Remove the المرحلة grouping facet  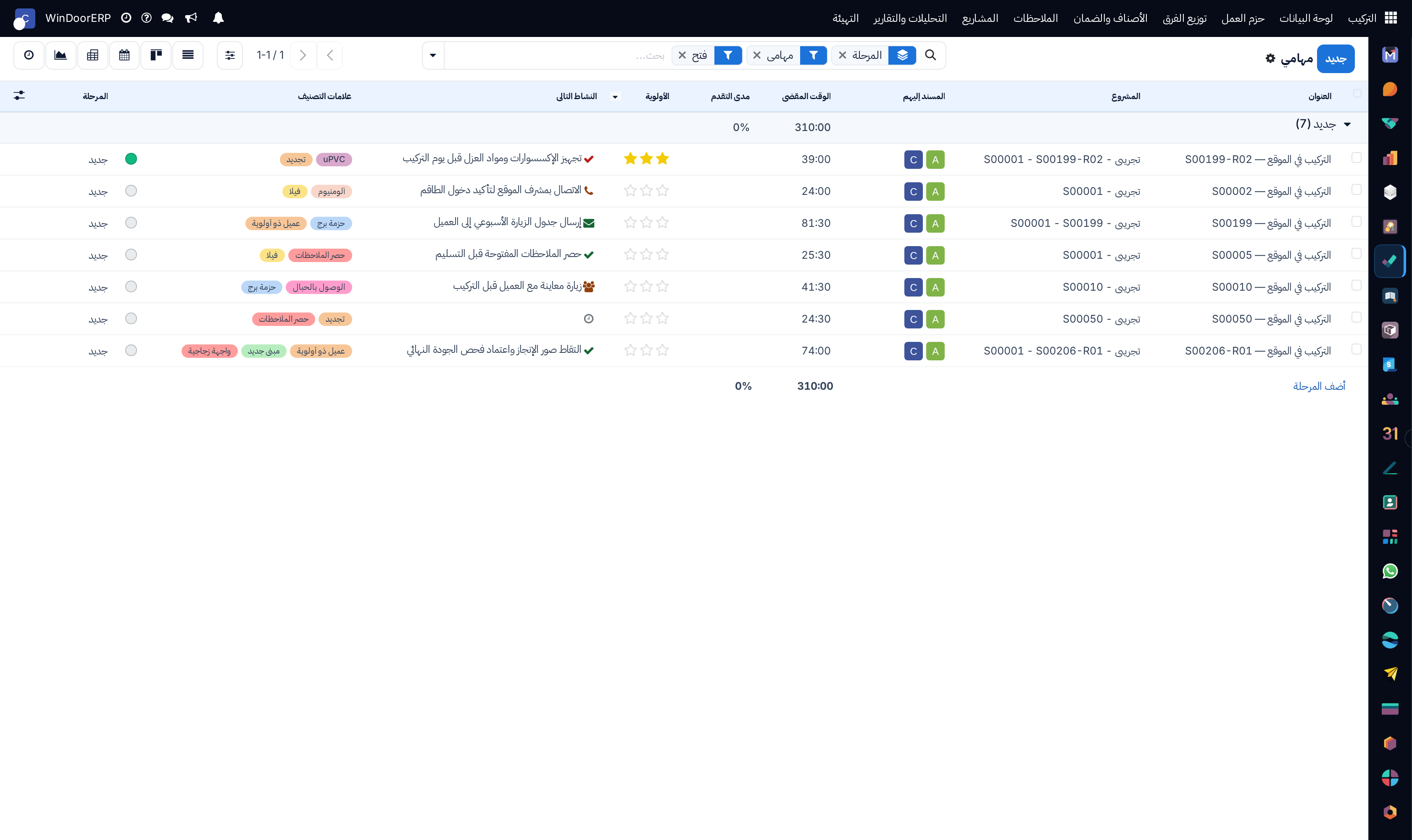[x=842, y=55]
